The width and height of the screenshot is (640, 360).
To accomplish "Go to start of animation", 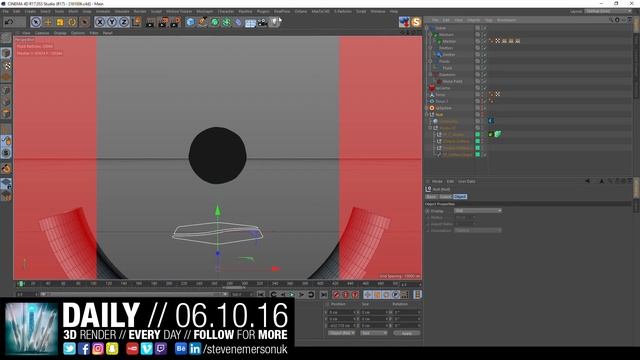I will click(261, 294).
